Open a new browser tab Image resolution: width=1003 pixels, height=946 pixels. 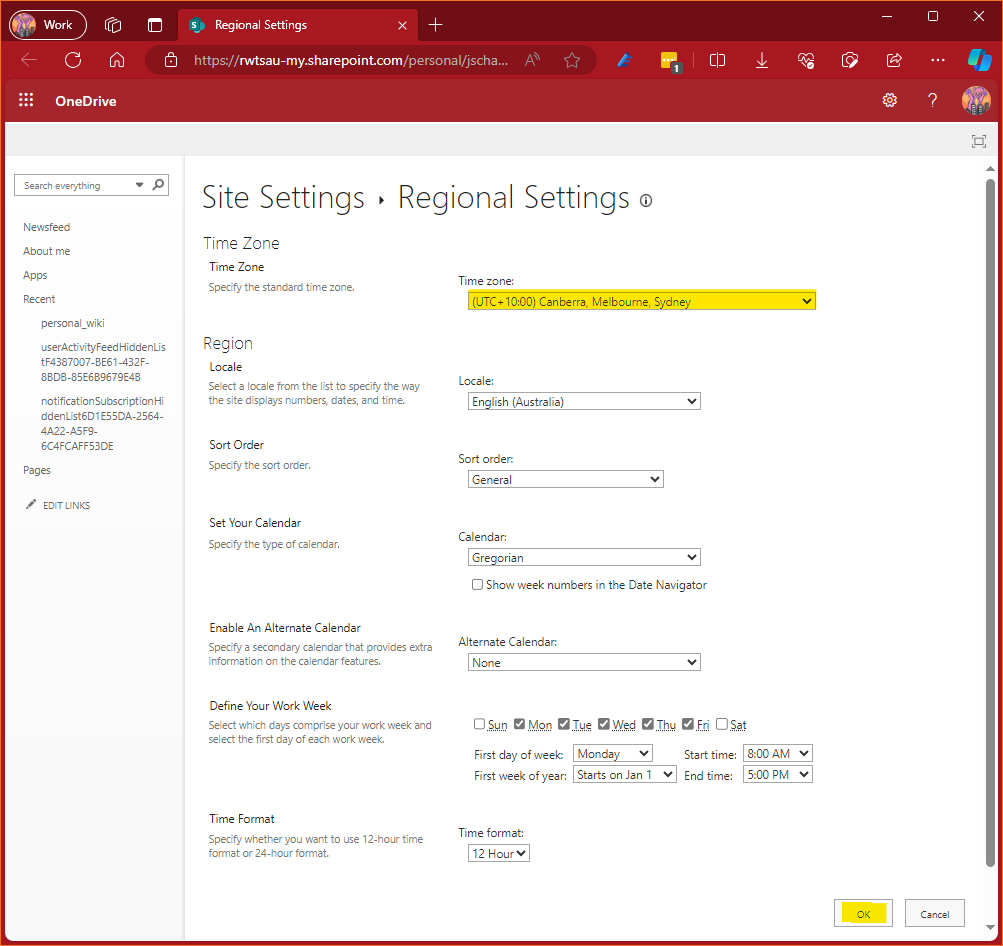point(436,25)
